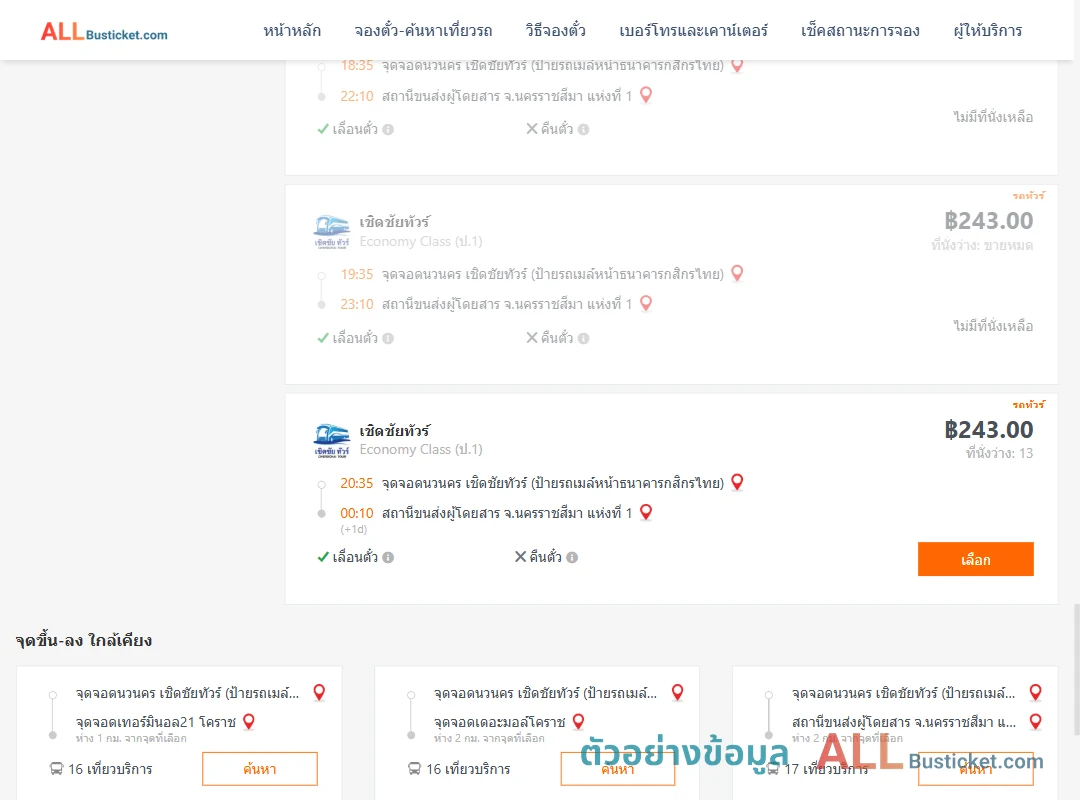Click info icon beside เลื่อนตั๋ว in 20:35 trip

tap(388, 557)
